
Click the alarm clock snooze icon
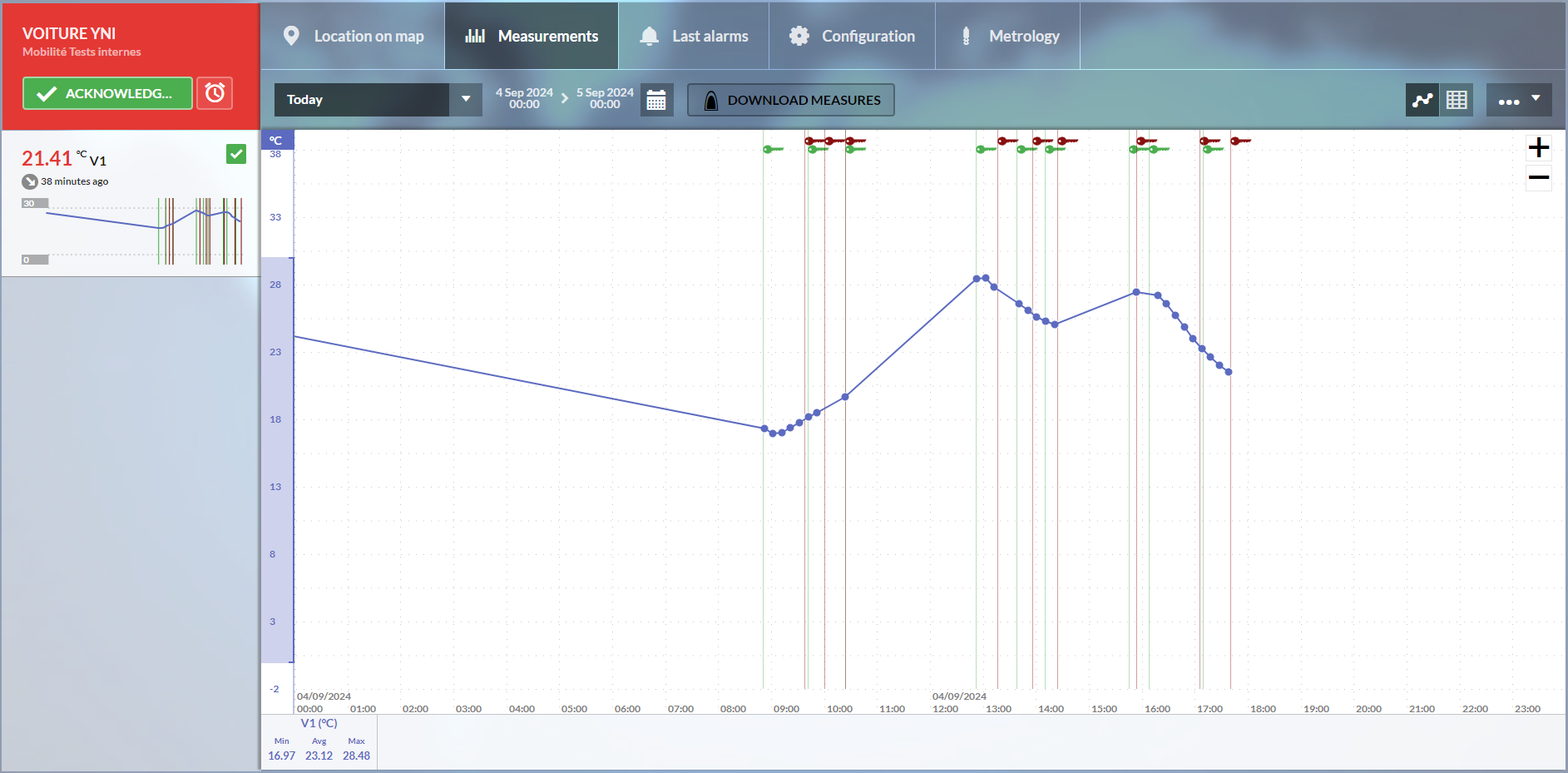click(215, 92)
